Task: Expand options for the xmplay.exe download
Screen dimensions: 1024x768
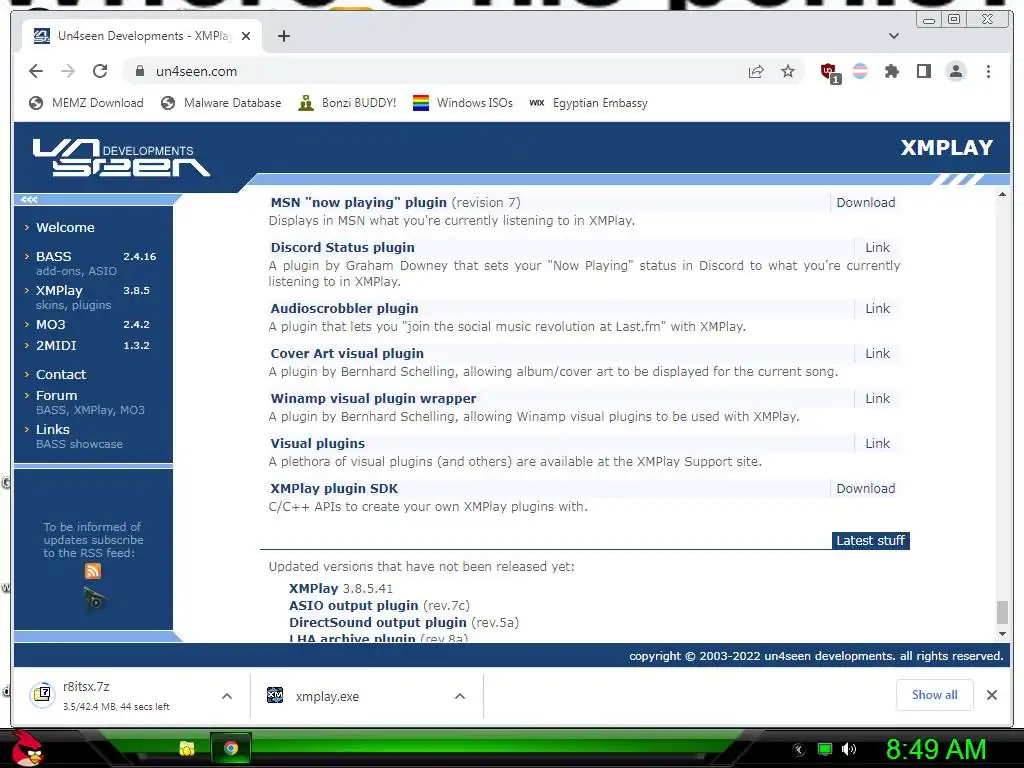Action: point(460,696)
